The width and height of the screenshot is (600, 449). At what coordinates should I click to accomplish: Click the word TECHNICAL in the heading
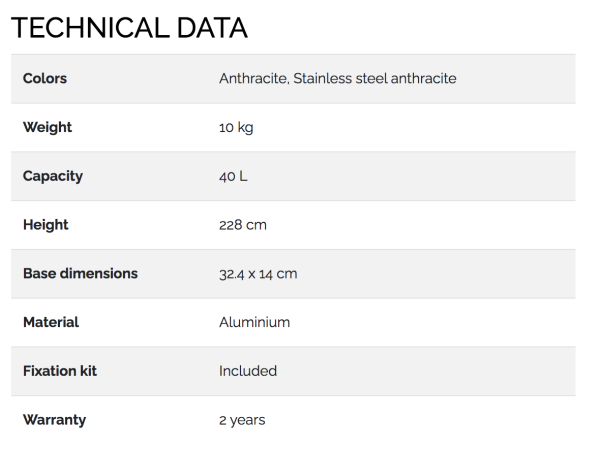[90, 28]
